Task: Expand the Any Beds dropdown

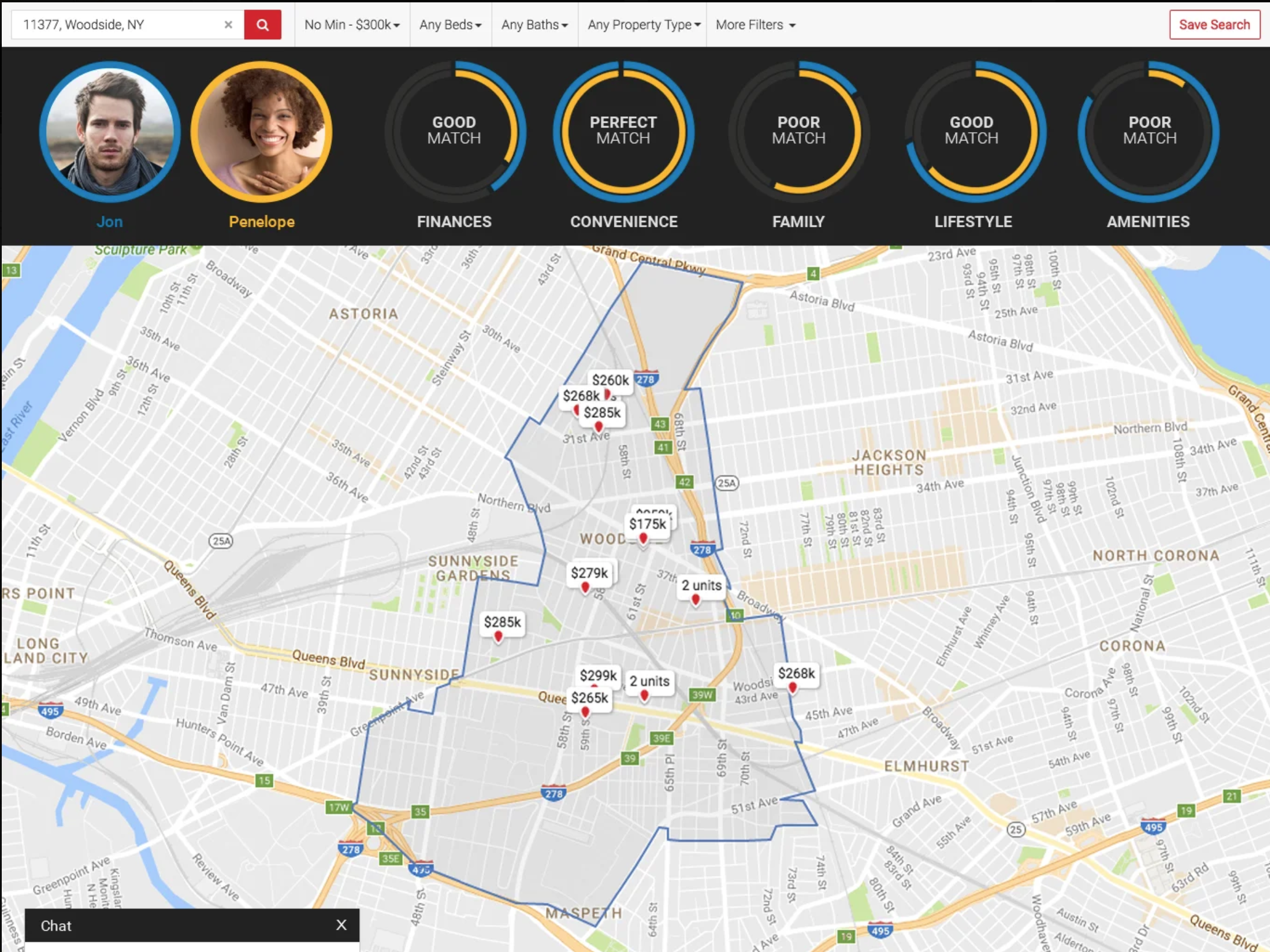Action: (450, 25)
